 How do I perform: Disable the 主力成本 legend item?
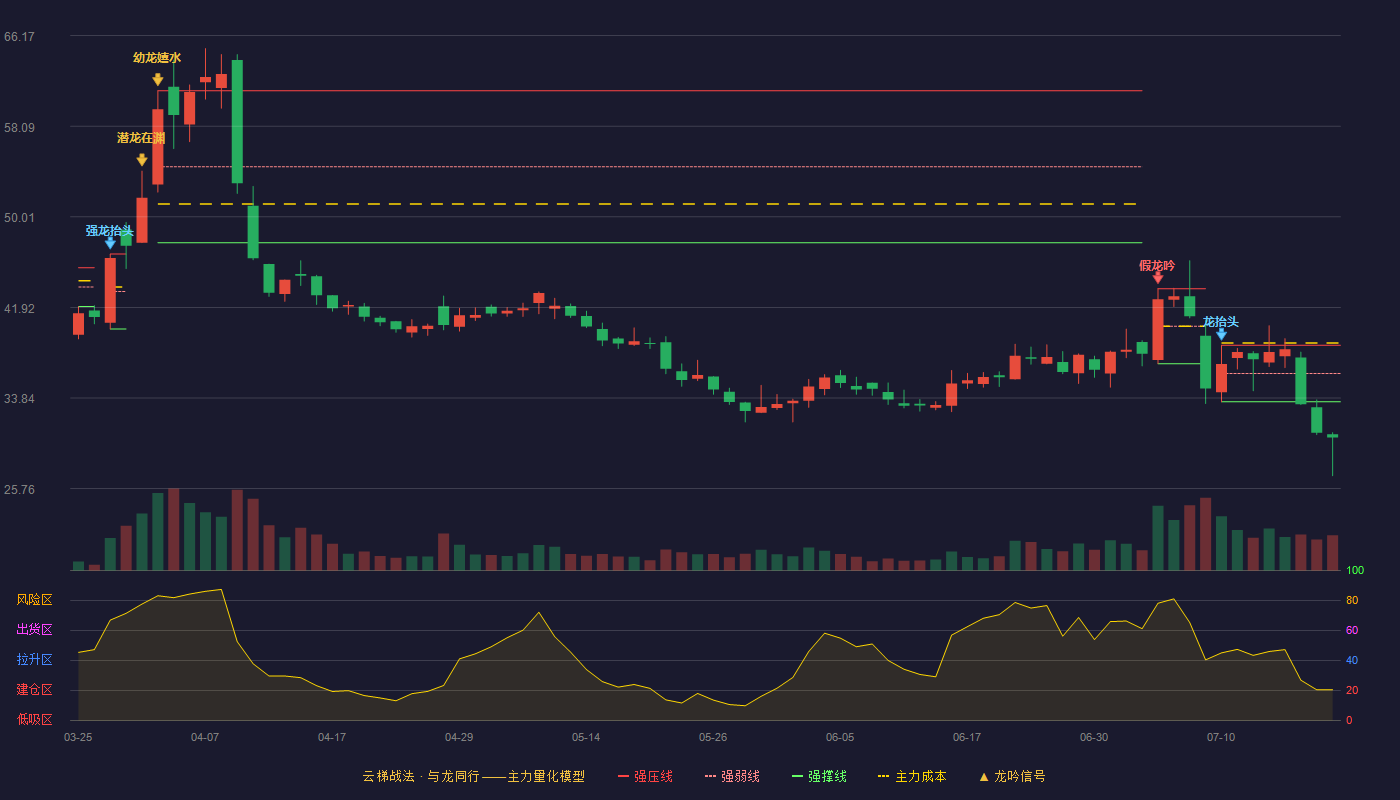pos(912,776)
